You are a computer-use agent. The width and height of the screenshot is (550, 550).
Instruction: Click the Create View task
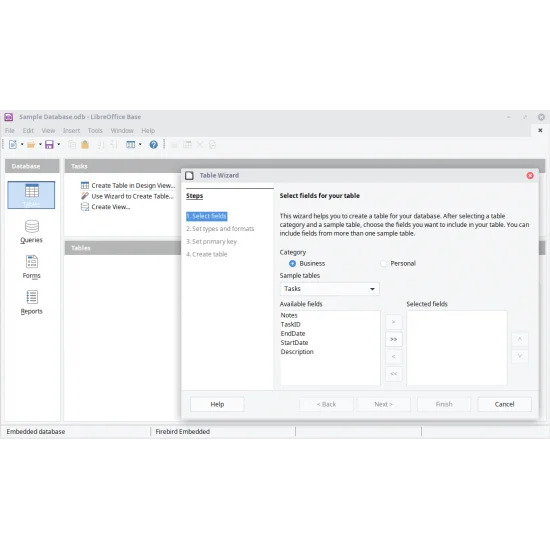[x=106, y=207]
